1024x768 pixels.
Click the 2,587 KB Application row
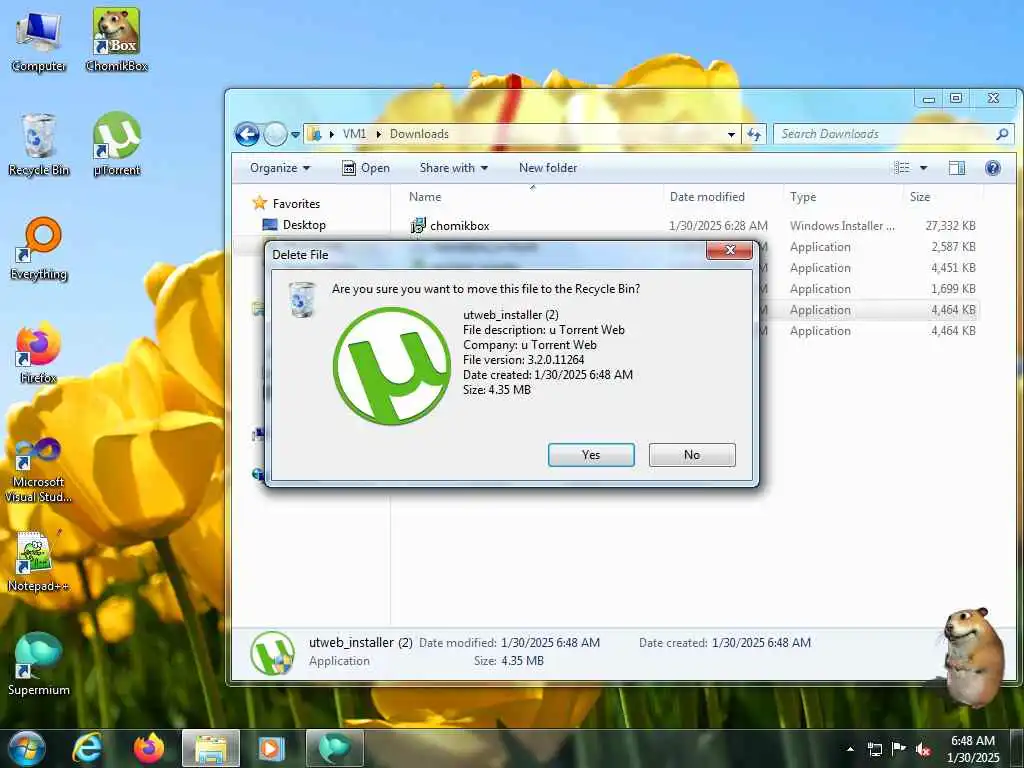tap(875, 247)
